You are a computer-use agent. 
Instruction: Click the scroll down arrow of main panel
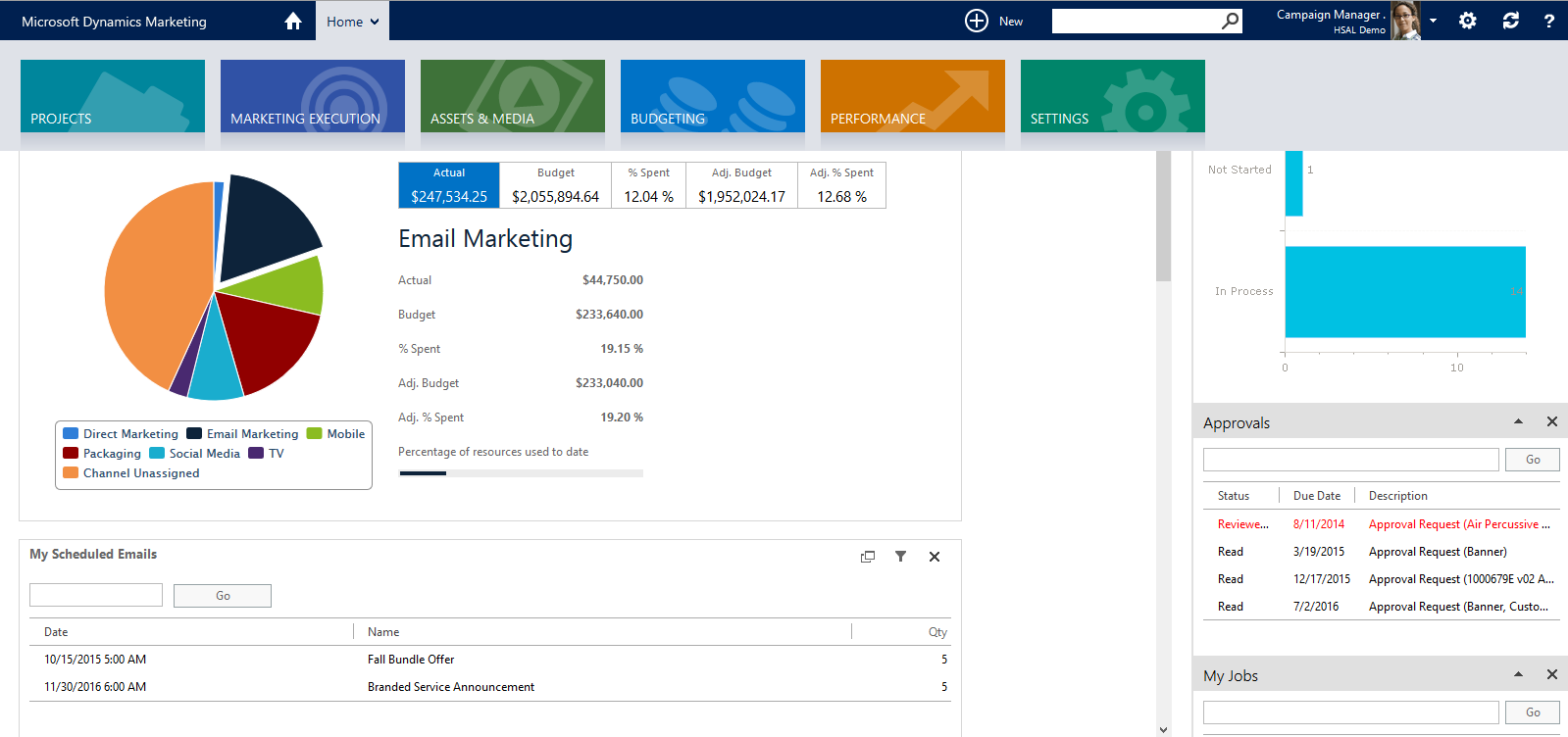pyautogui.click(x=1164, y=729)
